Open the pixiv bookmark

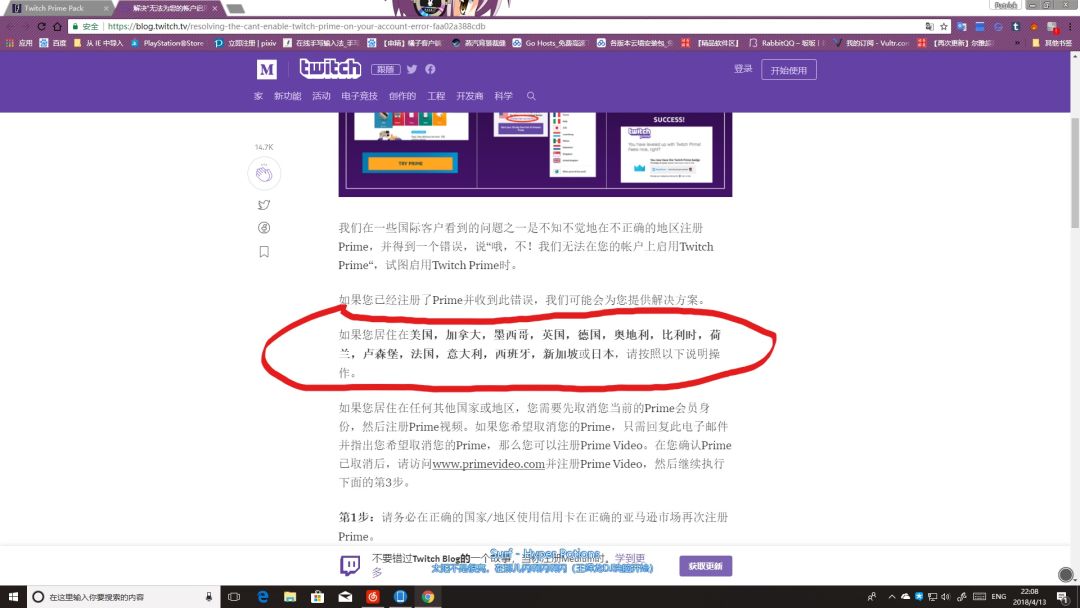(x=246, y=43)
